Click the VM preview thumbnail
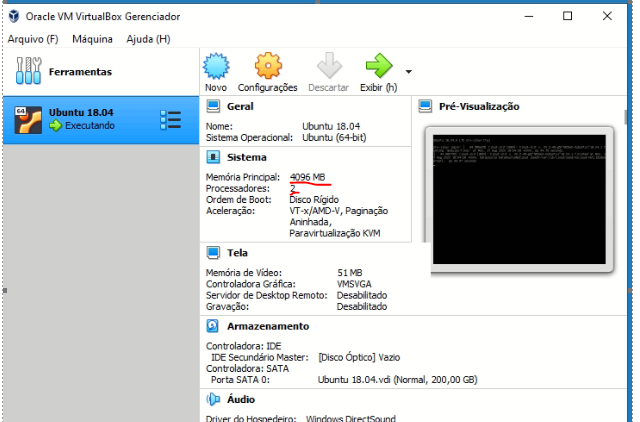640x422 pixels. [x=517, y=199]
